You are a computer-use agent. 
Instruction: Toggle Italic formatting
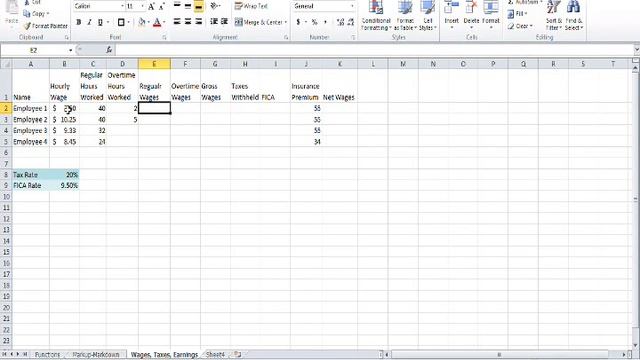(x=89, y=22)
